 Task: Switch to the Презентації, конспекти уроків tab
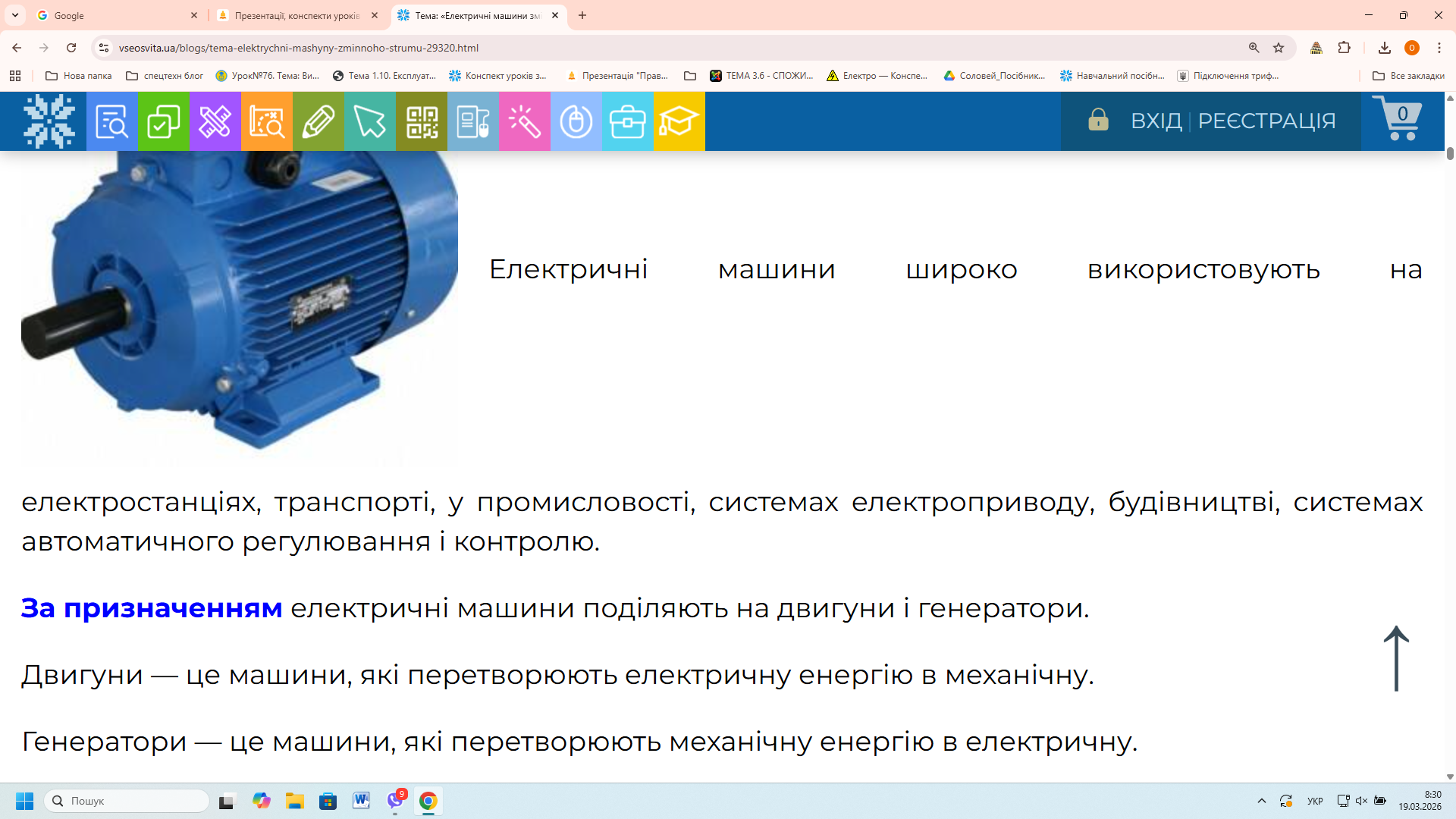(x=296, y=15)
